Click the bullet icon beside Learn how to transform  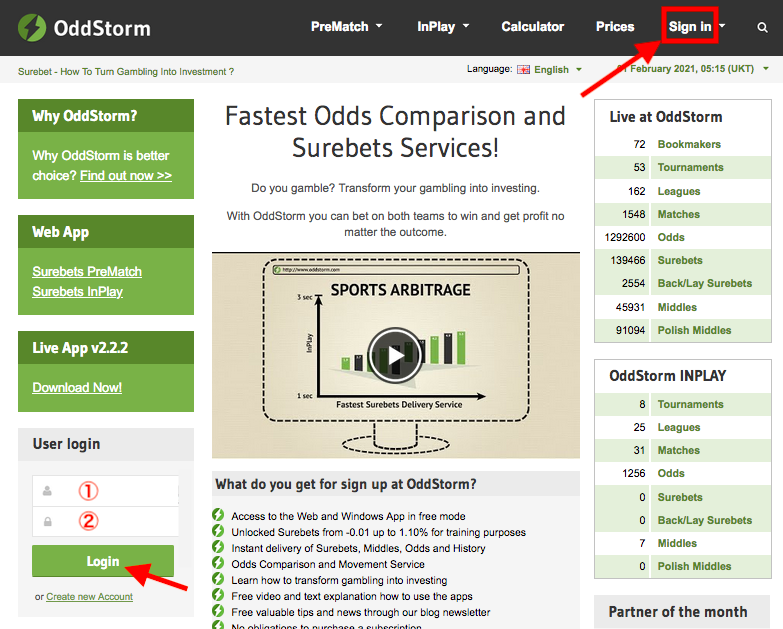coord(218,579)
